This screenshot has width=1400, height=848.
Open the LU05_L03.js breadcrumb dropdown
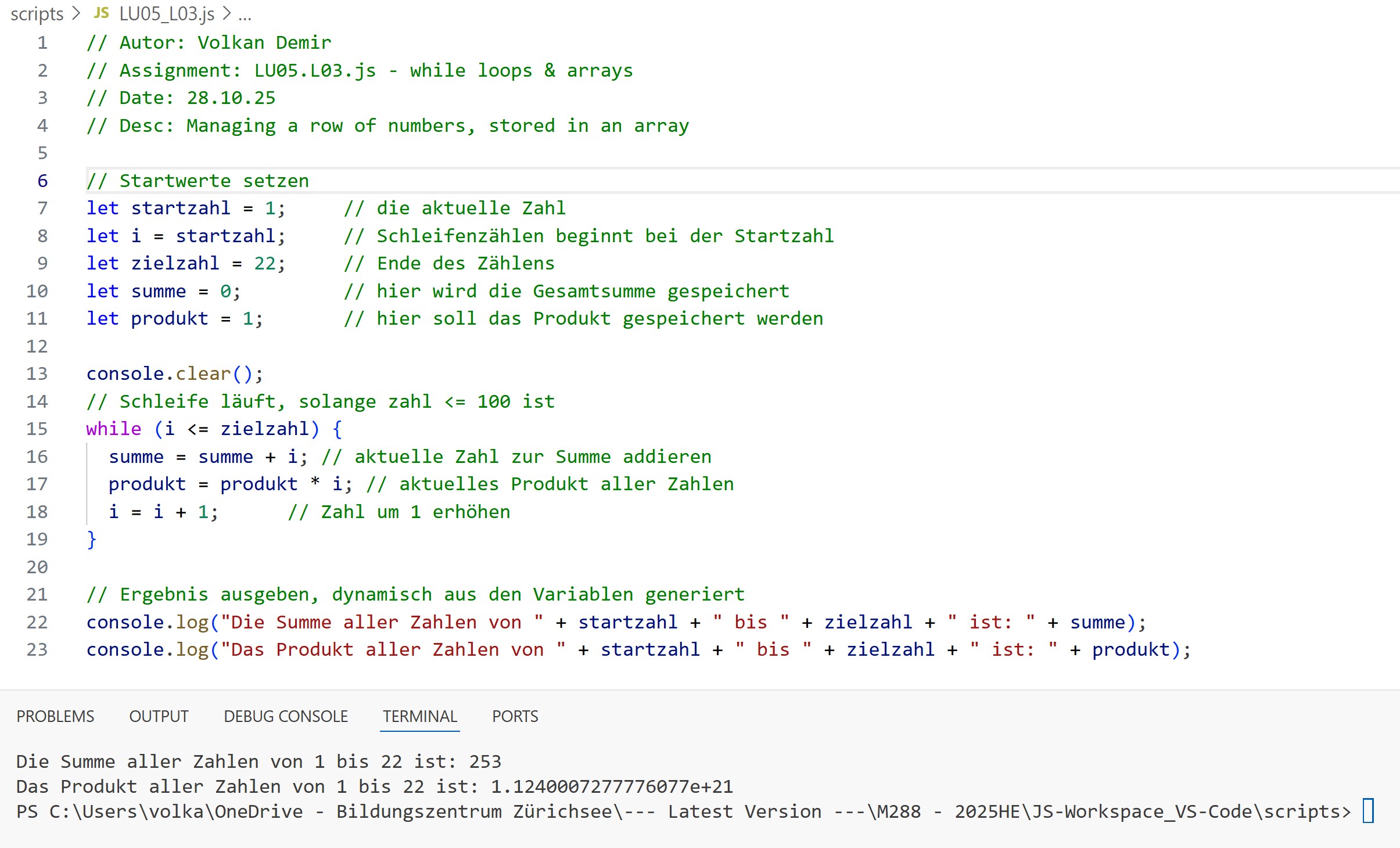point(167,13)
